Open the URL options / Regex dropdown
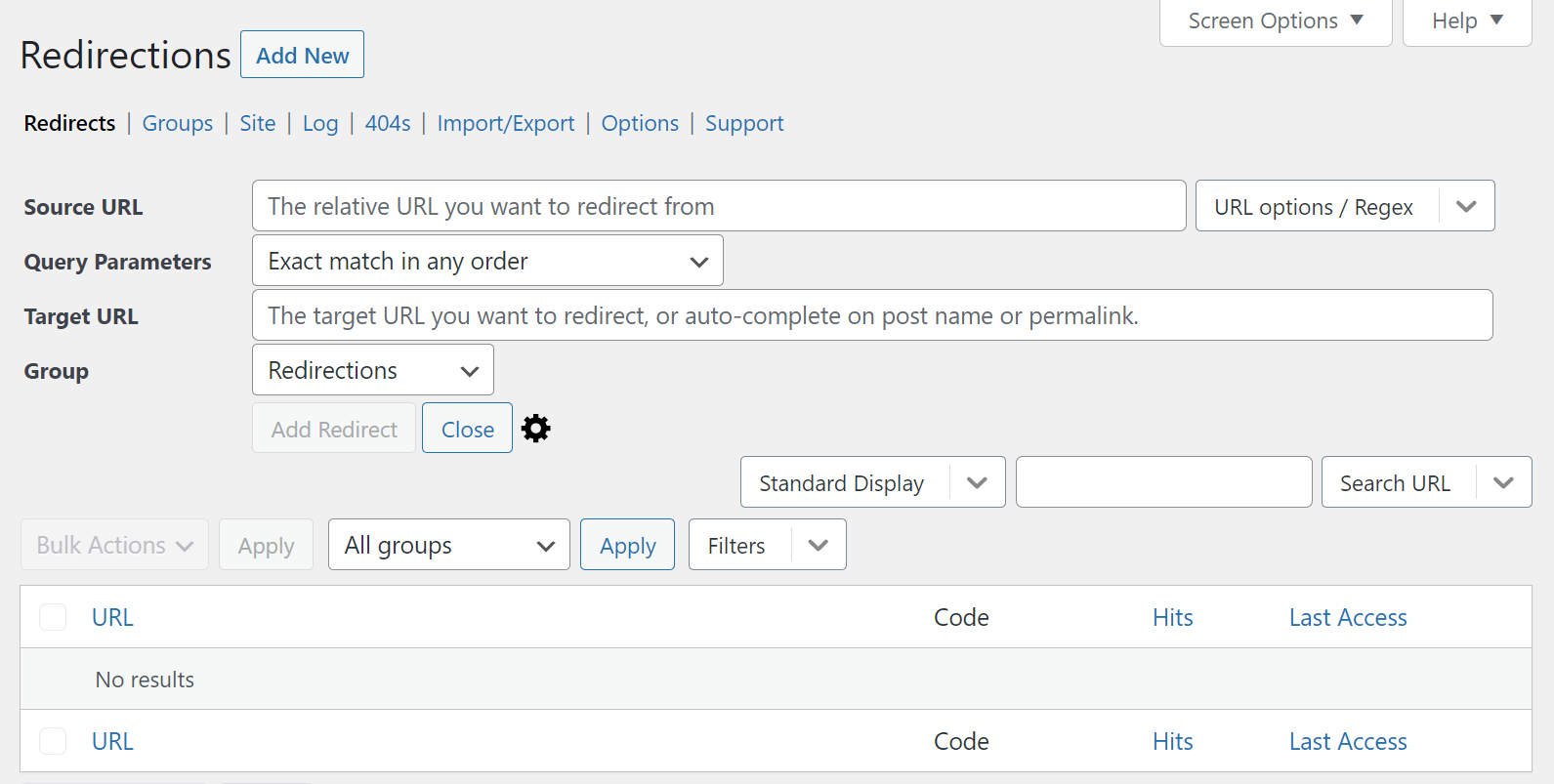This screenshot has width=1554, height=784. pos(1344,206)
